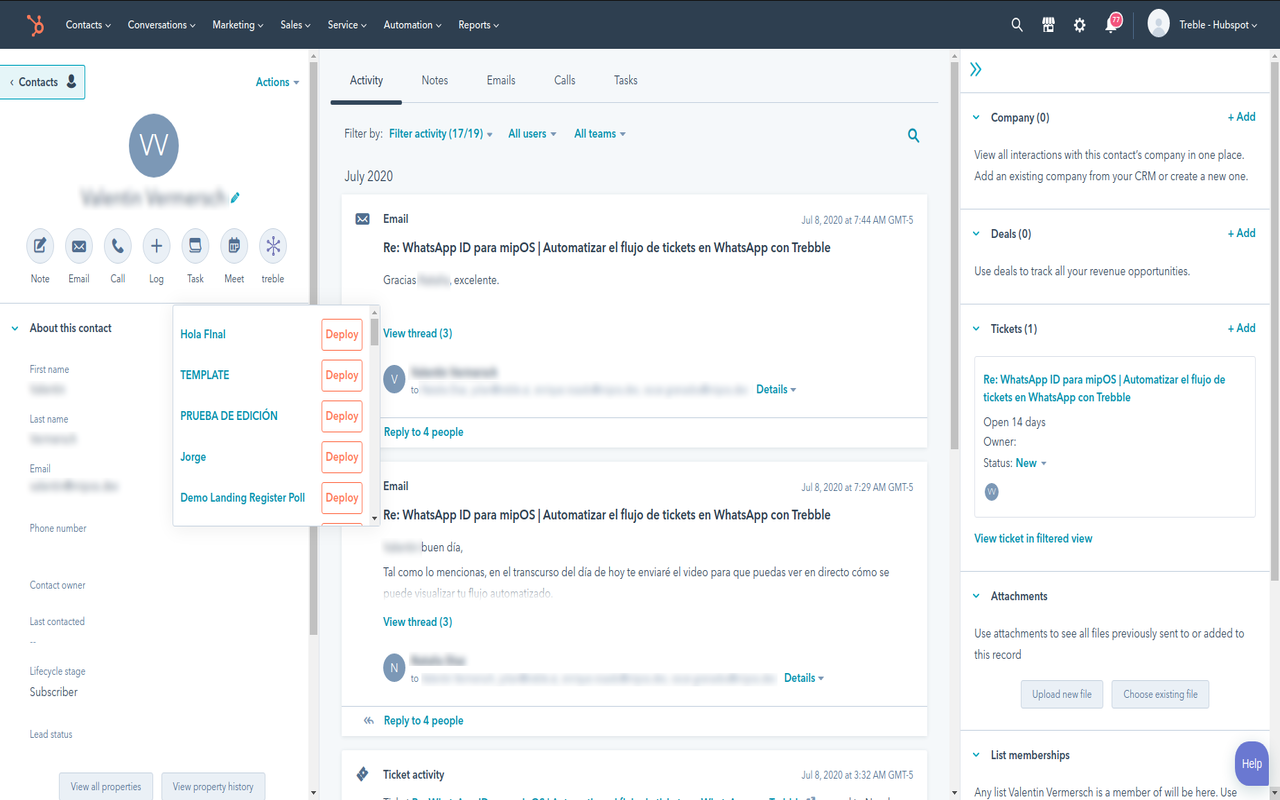
Task: Click the Call icon for this contact
Action: 117,246
